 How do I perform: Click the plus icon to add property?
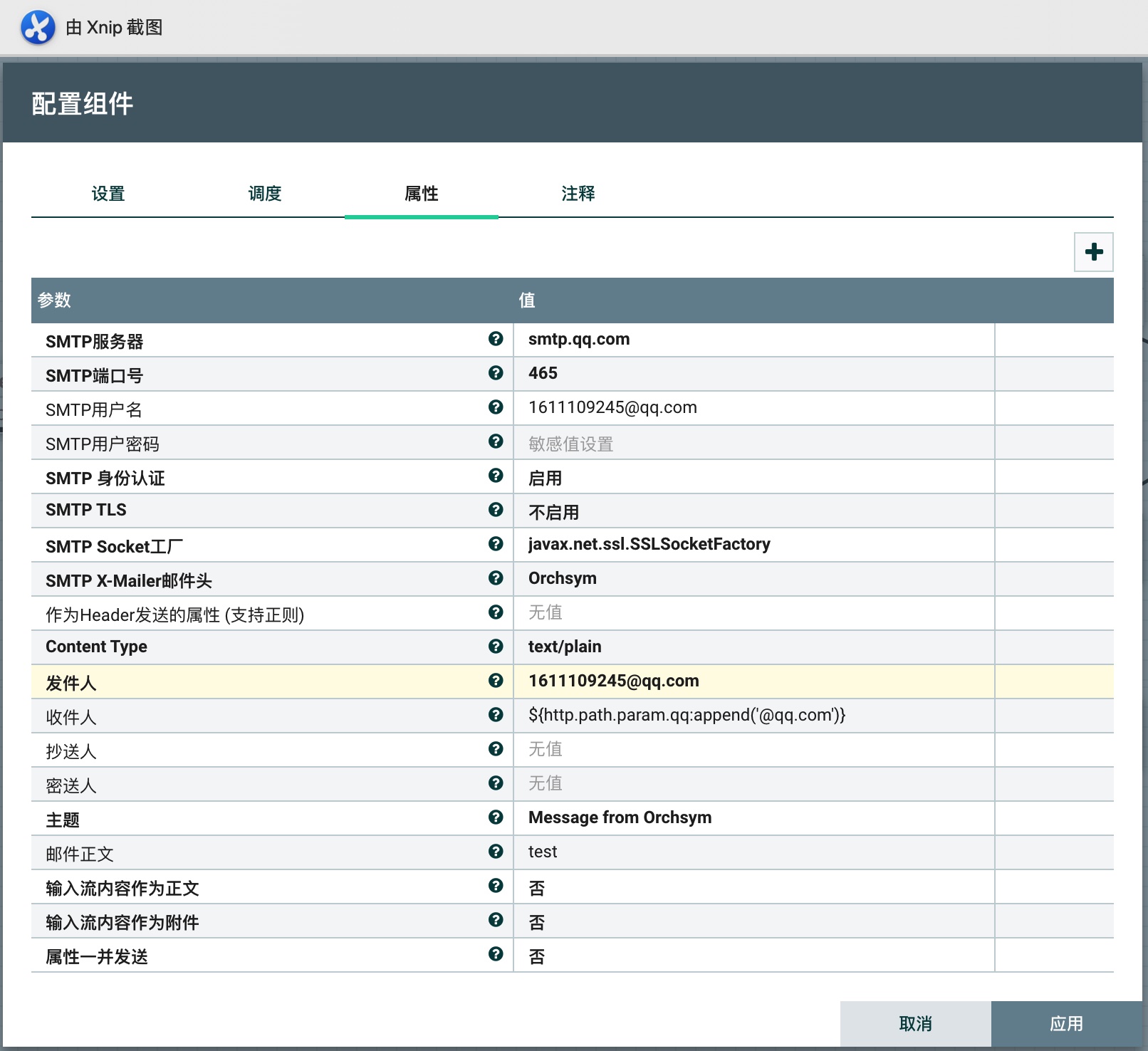1093,252
